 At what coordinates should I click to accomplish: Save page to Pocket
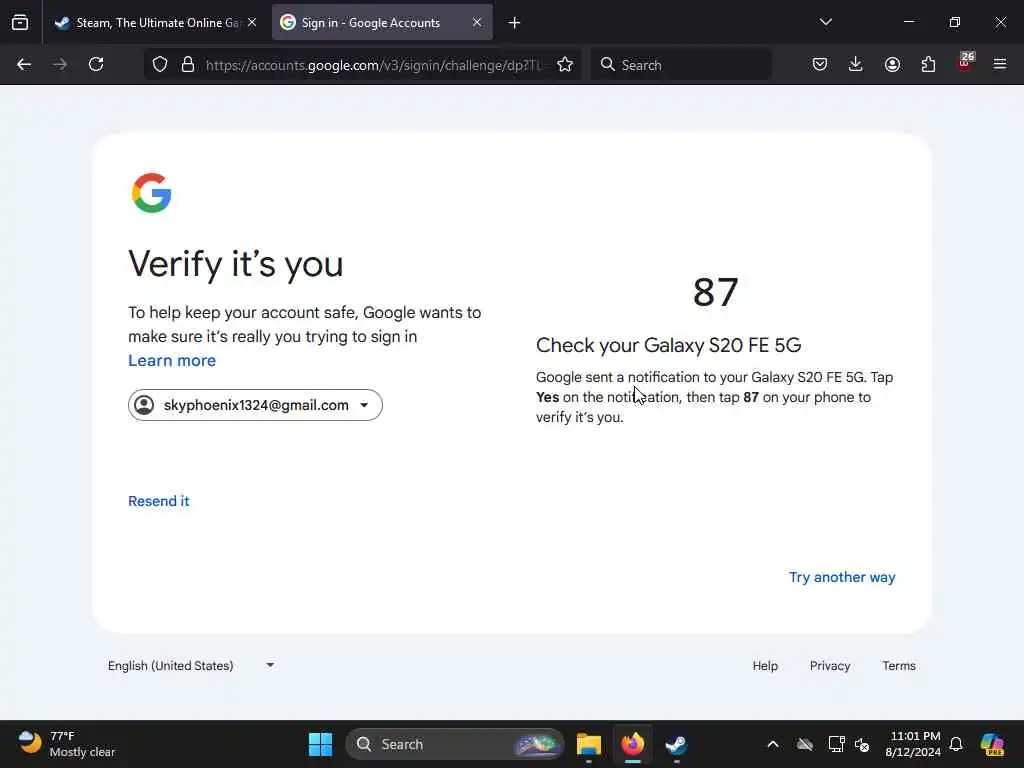click(x=820, y=64)
